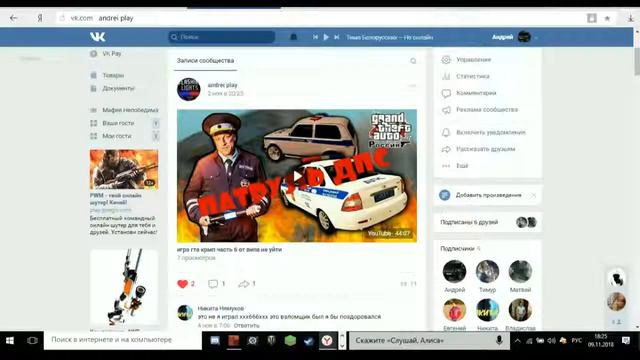Open subscriber Матвей avatar
Viewport: 640px width, 360px height.
(520, 271)
